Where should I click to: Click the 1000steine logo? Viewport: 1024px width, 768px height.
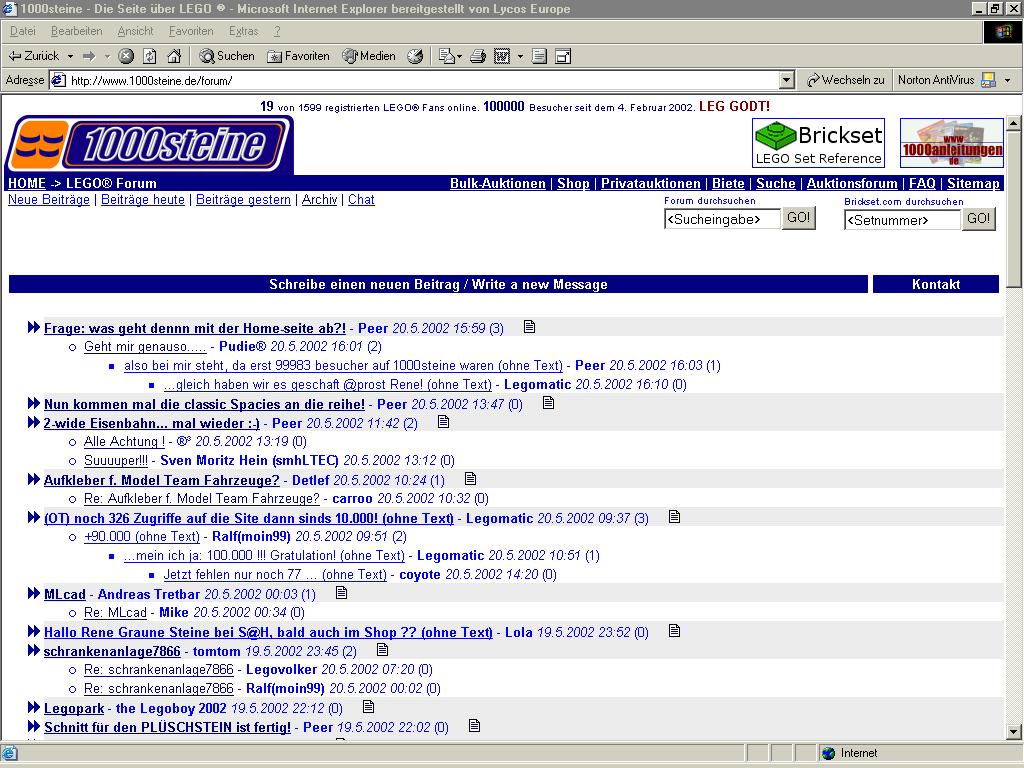point(150,145)
